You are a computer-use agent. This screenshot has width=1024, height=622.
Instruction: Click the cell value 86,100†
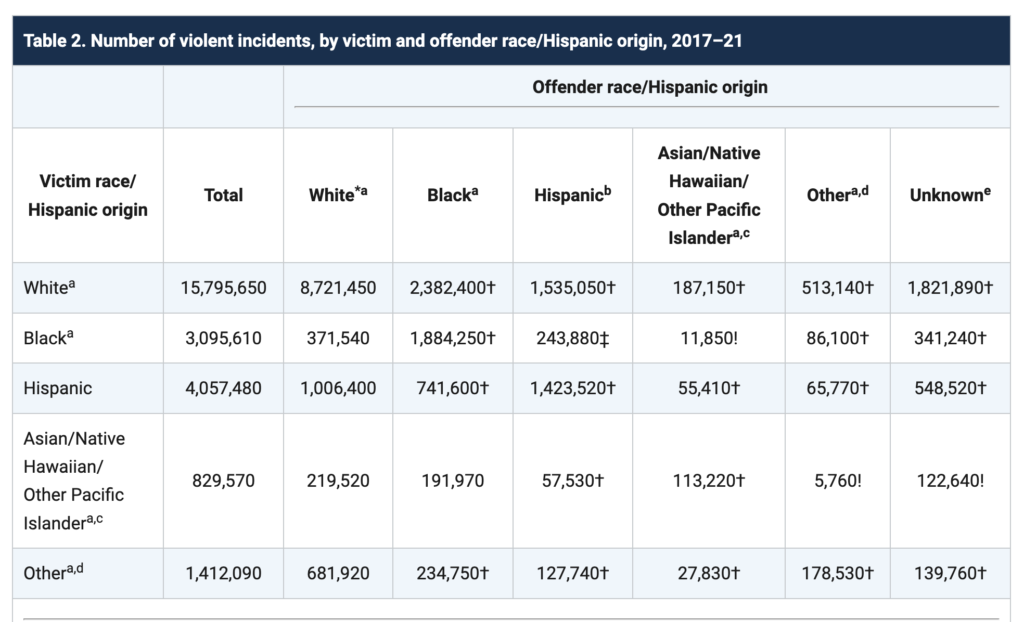[x=837, y=338]
